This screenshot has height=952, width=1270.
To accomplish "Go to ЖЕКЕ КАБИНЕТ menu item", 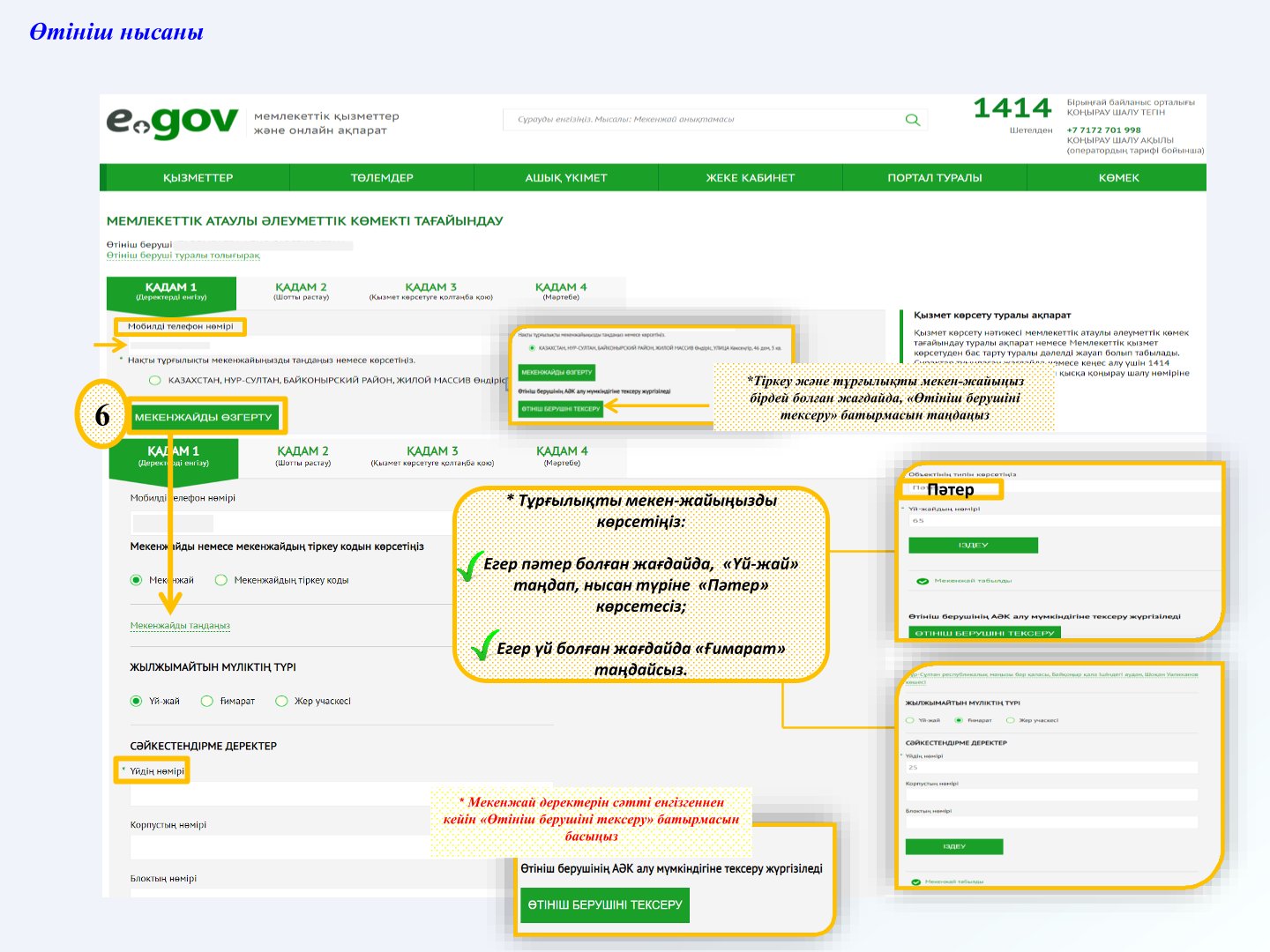I will [x=750, y=178].
